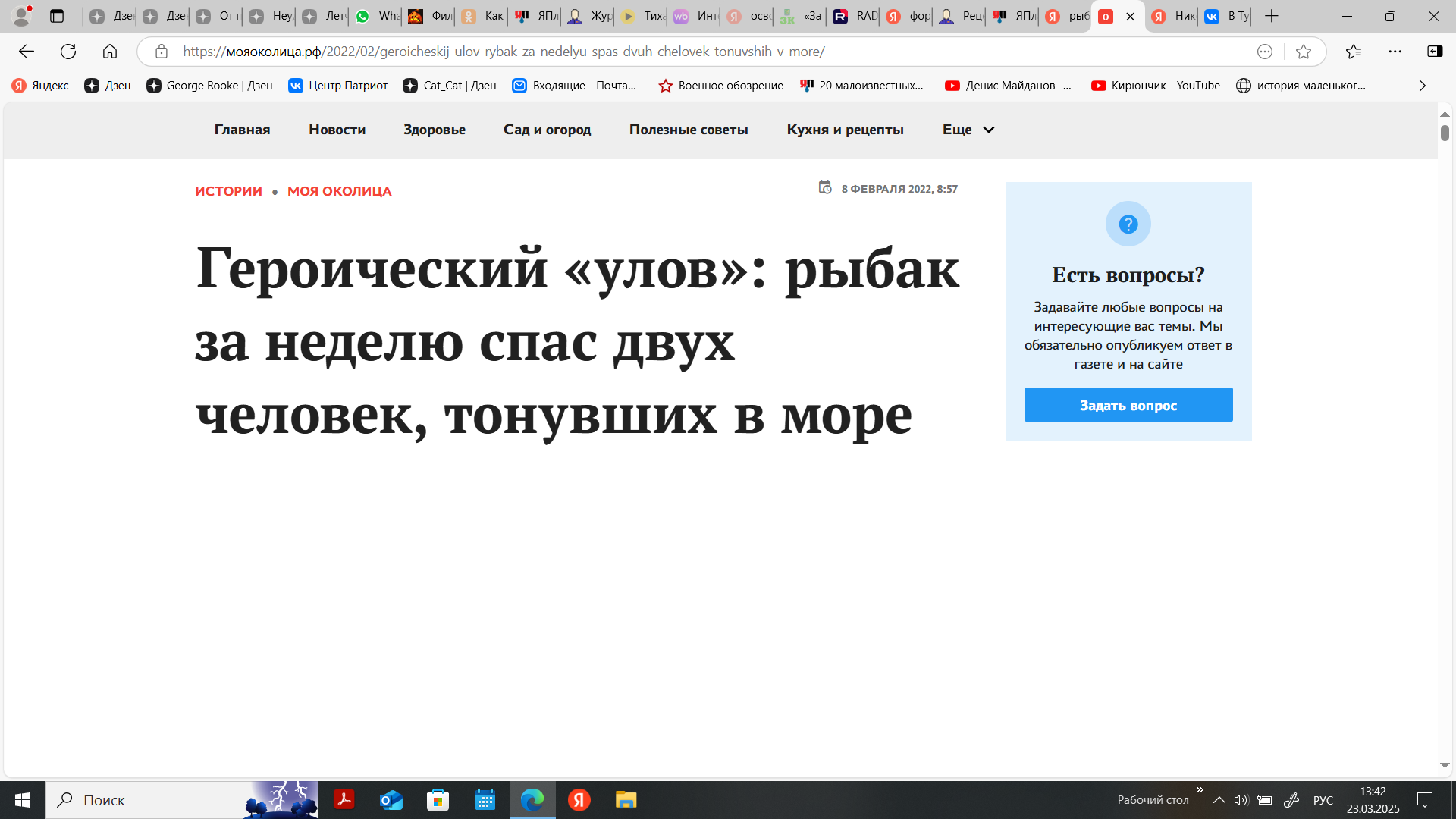Expand the Рабочий стол toolbar chevron
This screenshot has width=1456, height=819.
[x=1200, y=790]
